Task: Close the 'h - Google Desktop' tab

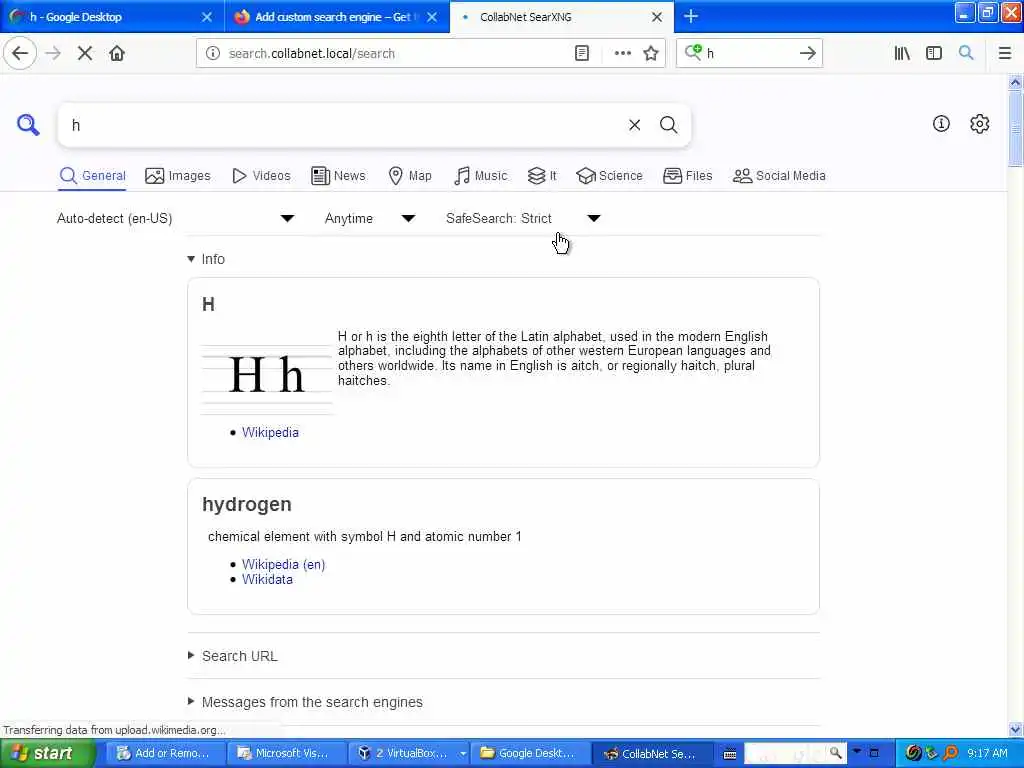Action: (x=206, y=17)
